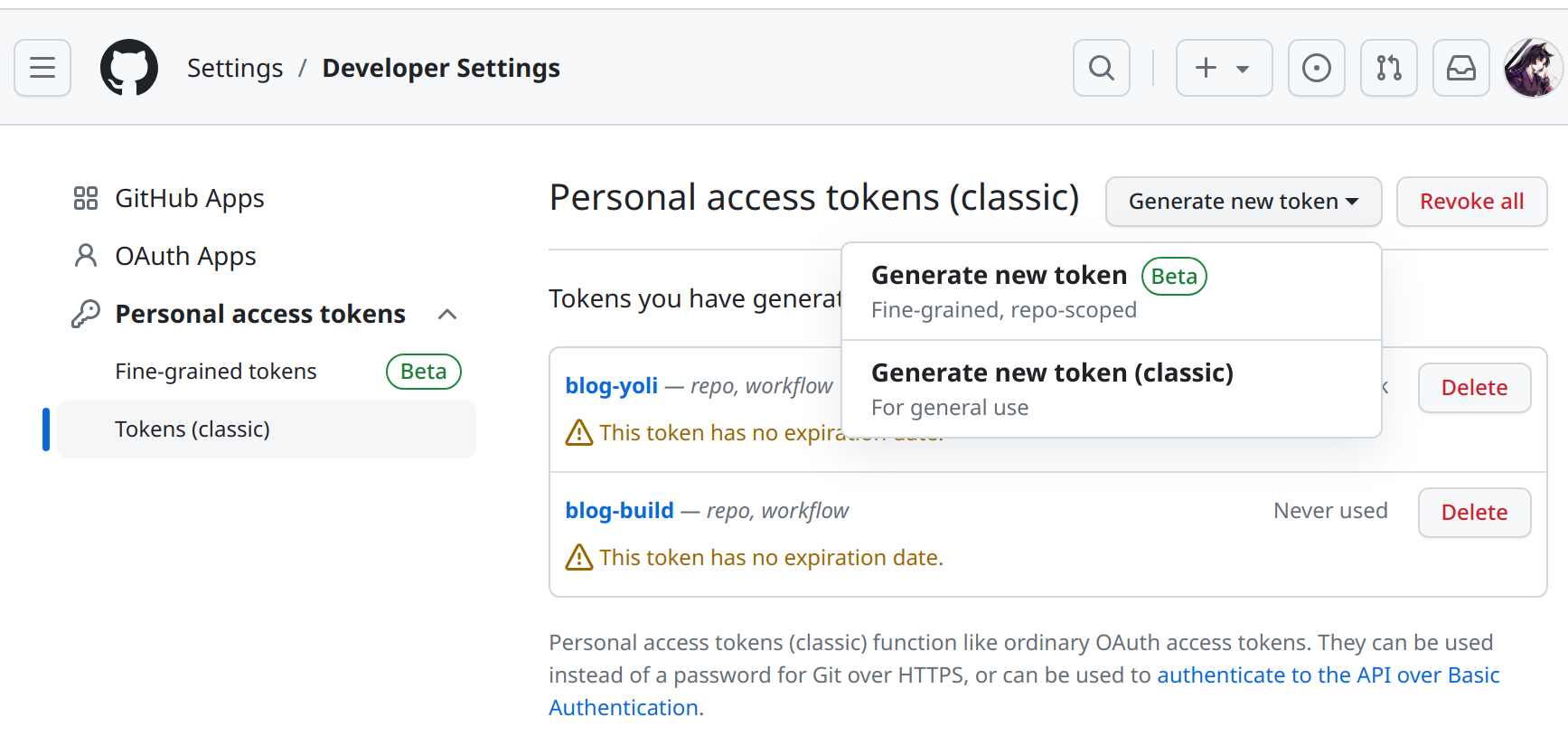Open the search magnifier button
1568x736 pixels.
(x=1101, y=68)
